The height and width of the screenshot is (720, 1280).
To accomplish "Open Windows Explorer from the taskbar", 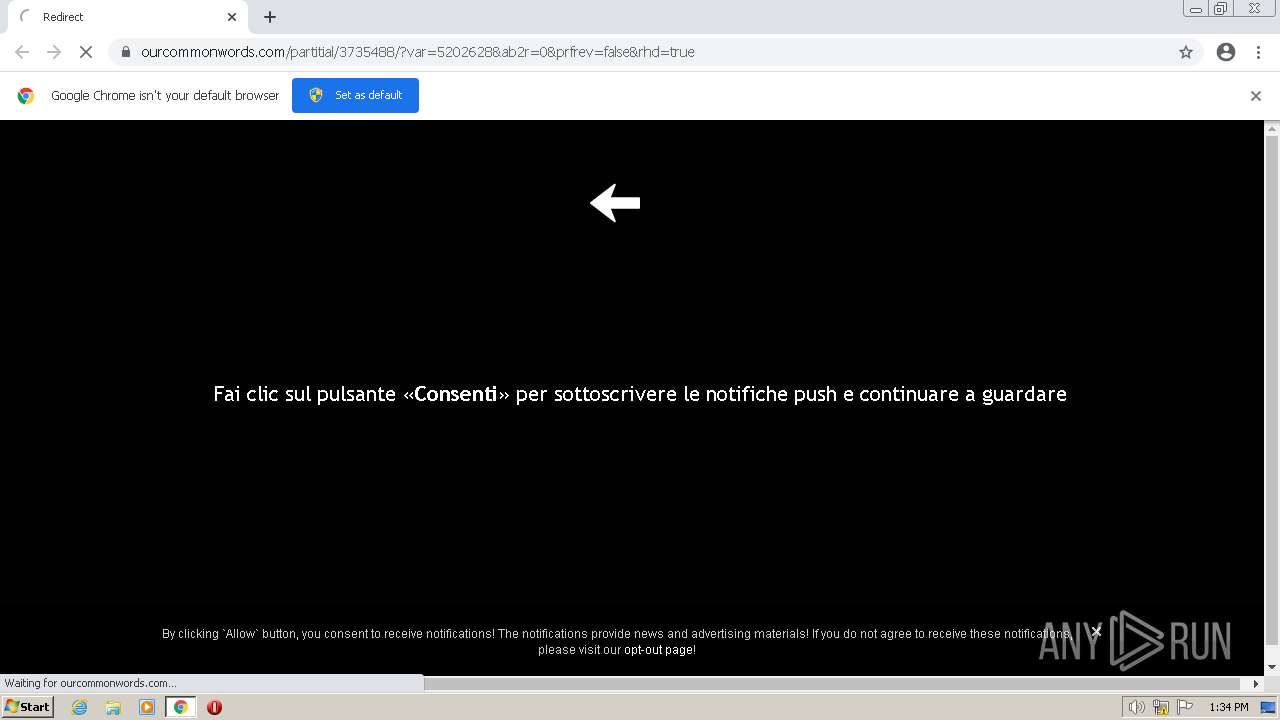I will point(113,707).
